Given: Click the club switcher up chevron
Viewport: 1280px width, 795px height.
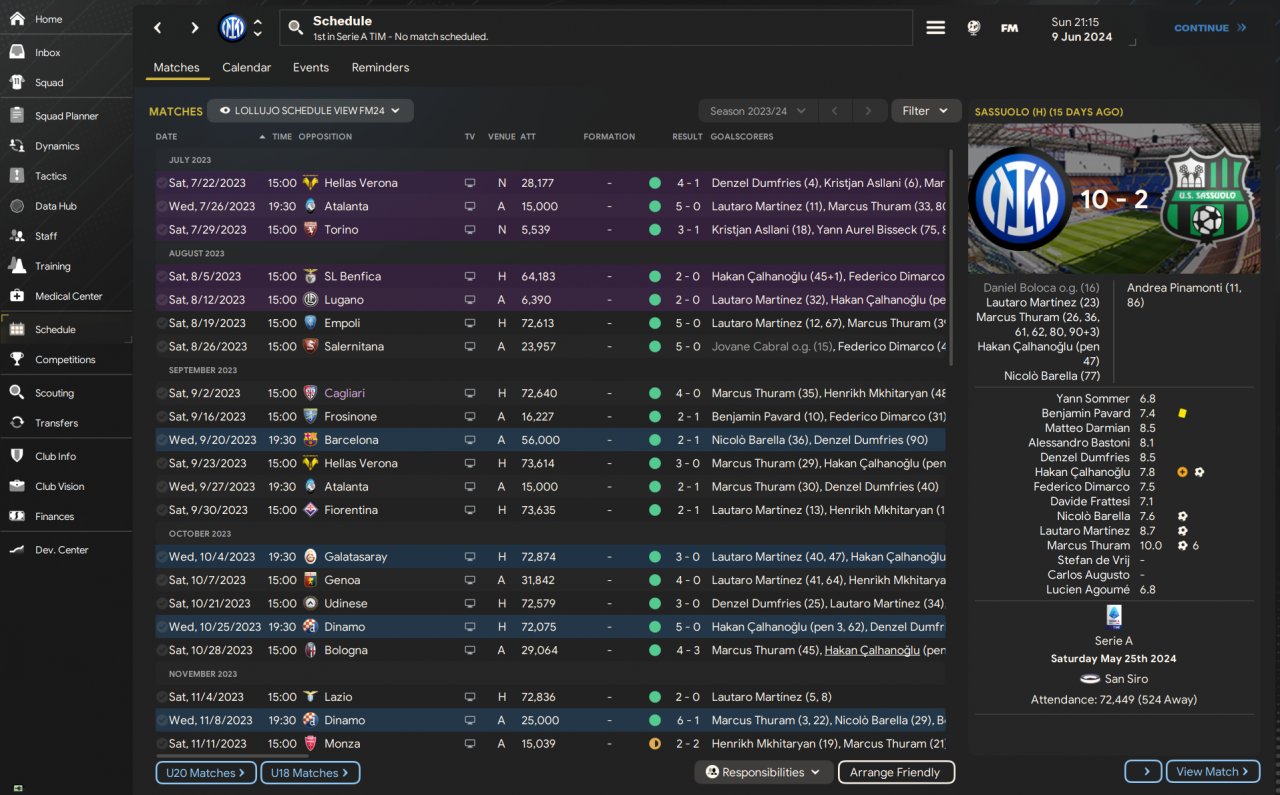Looking at the screenshot, I should tap(258, 22).
